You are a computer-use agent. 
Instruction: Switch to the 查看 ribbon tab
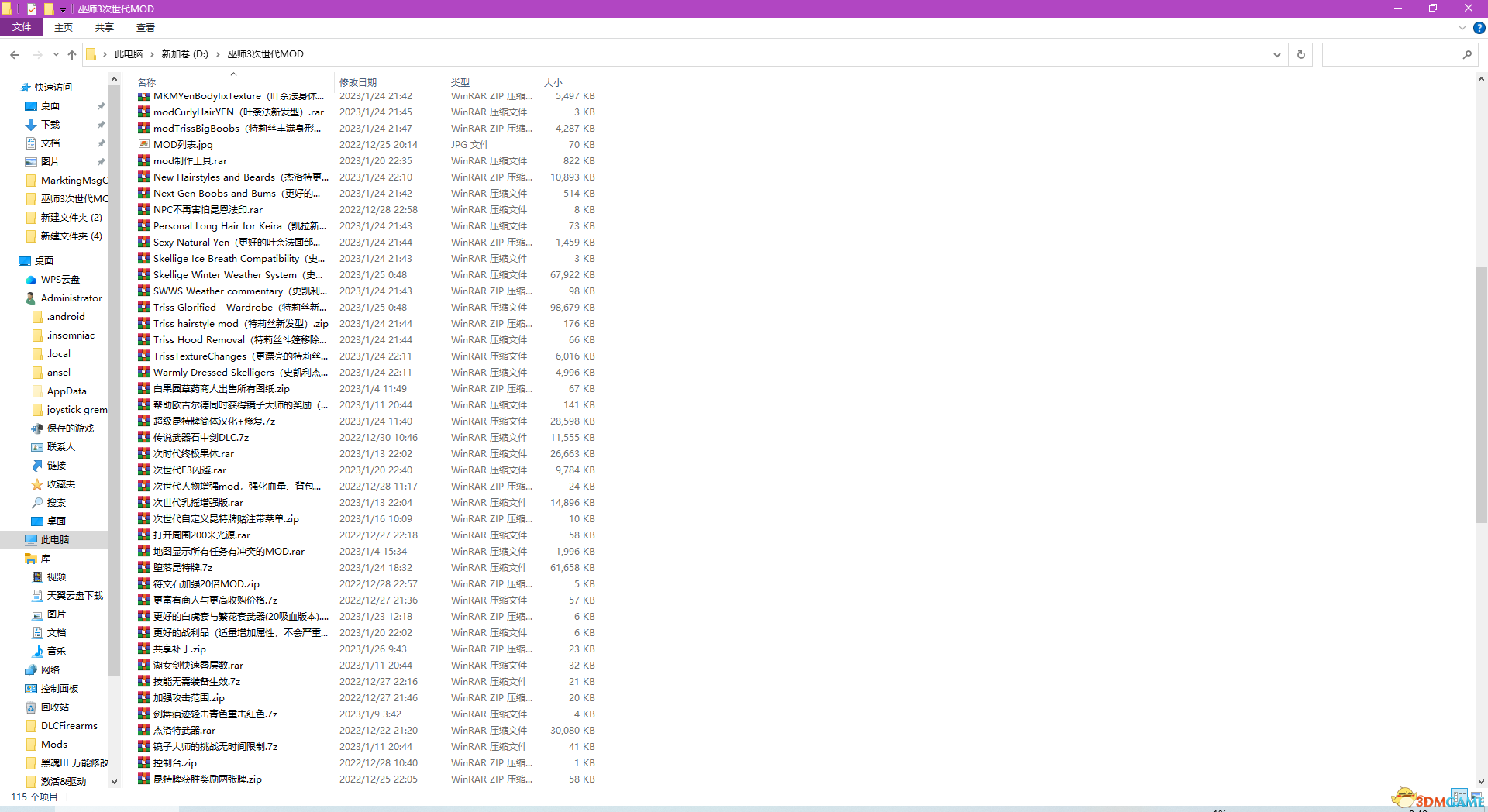click(145, 27)
